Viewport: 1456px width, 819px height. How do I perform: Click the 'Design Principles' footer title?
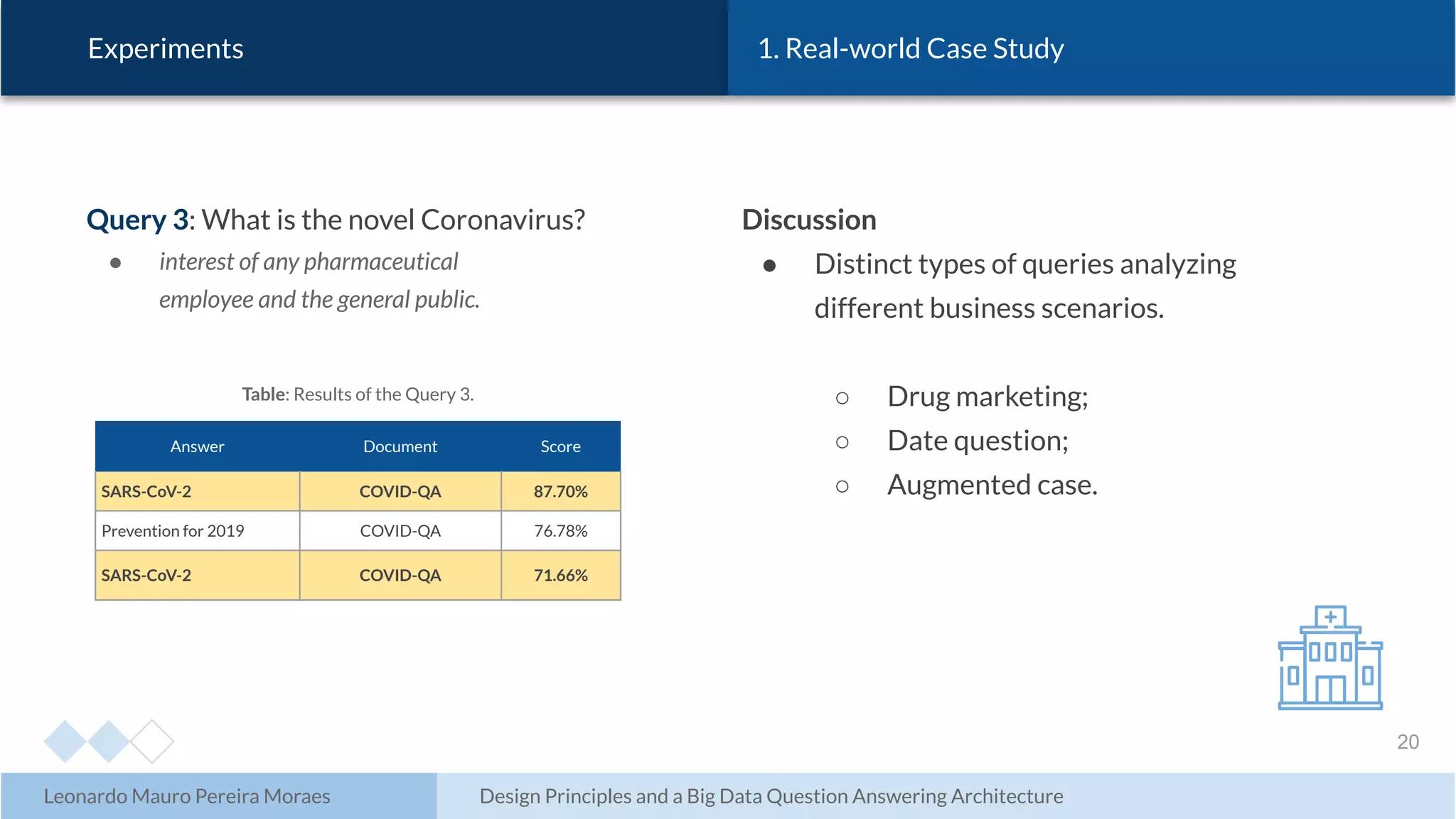point(771,796)
